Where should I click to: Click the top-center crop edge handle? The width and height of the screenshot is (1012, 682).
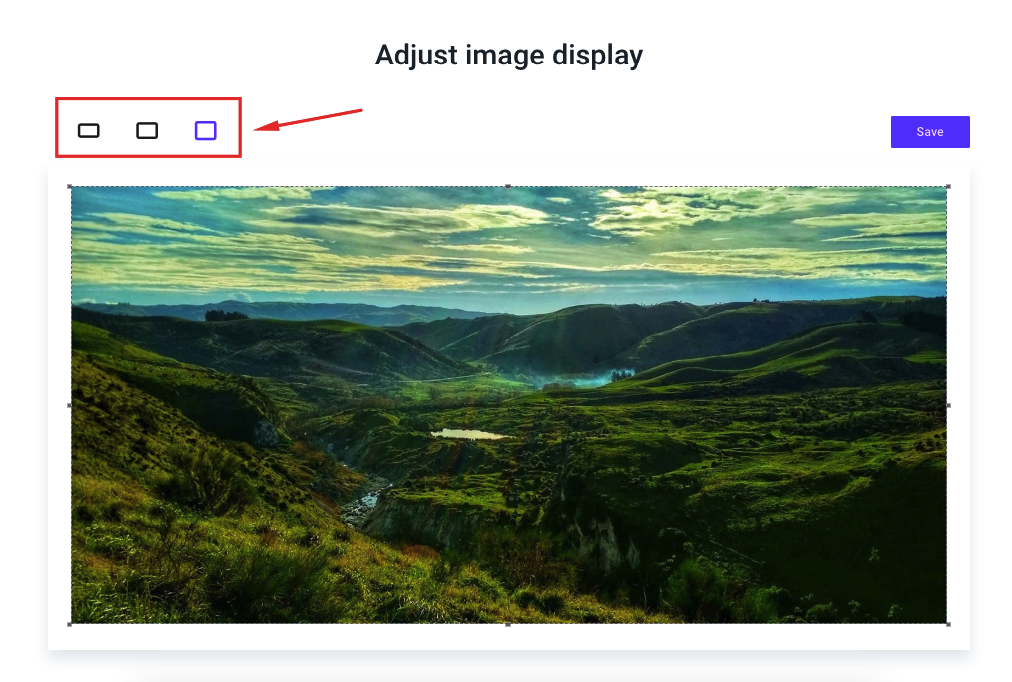click(x=508, y=186)
